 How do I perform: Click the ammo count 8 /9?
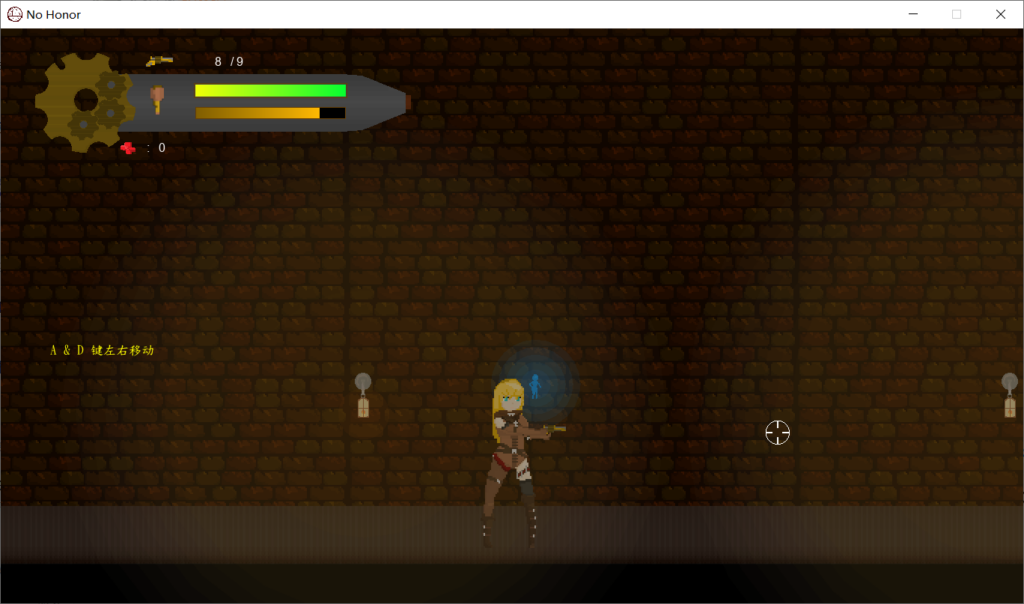[x=229, y=61]
